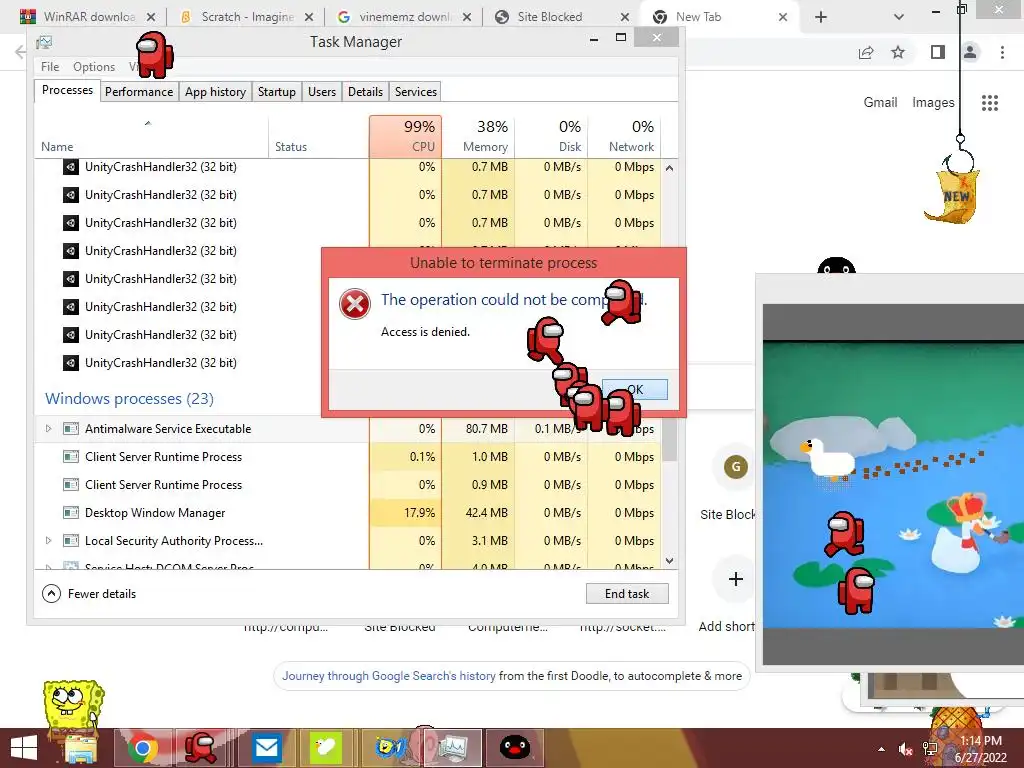Open the Details tab
Screen dimensions: 1024x768
coord(365,91)
